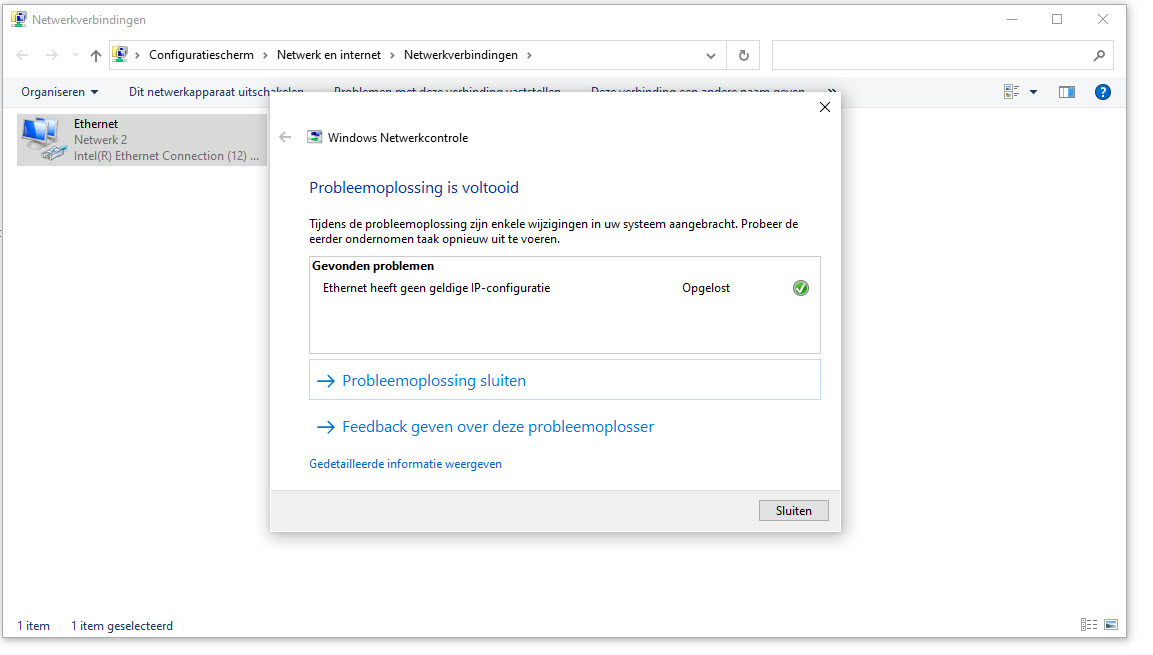This screenshot has height=655, width=1153.
Task: Click the Sluiten button
Action: [793, 510]
